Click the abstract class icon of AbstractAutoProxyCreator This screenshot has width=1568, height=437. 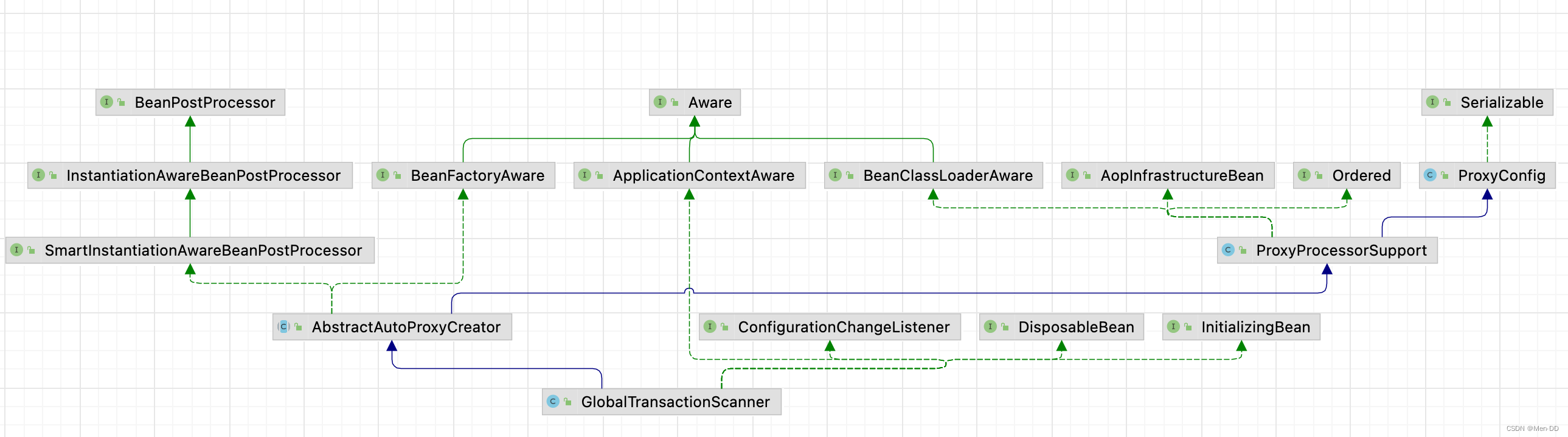click(x=283, y=327)
